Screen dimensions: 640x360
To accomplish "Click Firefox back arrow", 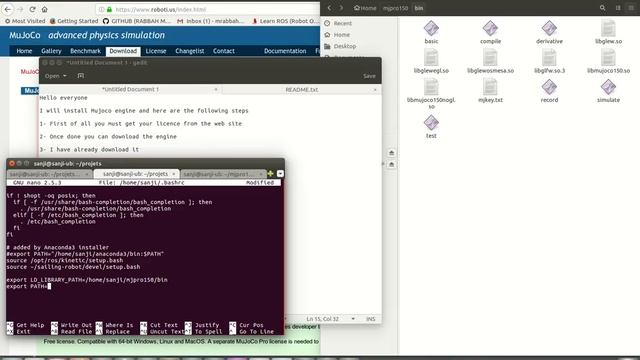I will [8, 9].
